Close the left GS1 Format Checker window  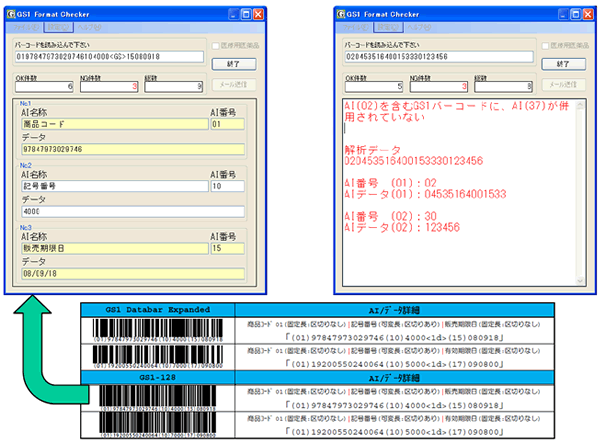pyautogui.click(x=259, y=15)
